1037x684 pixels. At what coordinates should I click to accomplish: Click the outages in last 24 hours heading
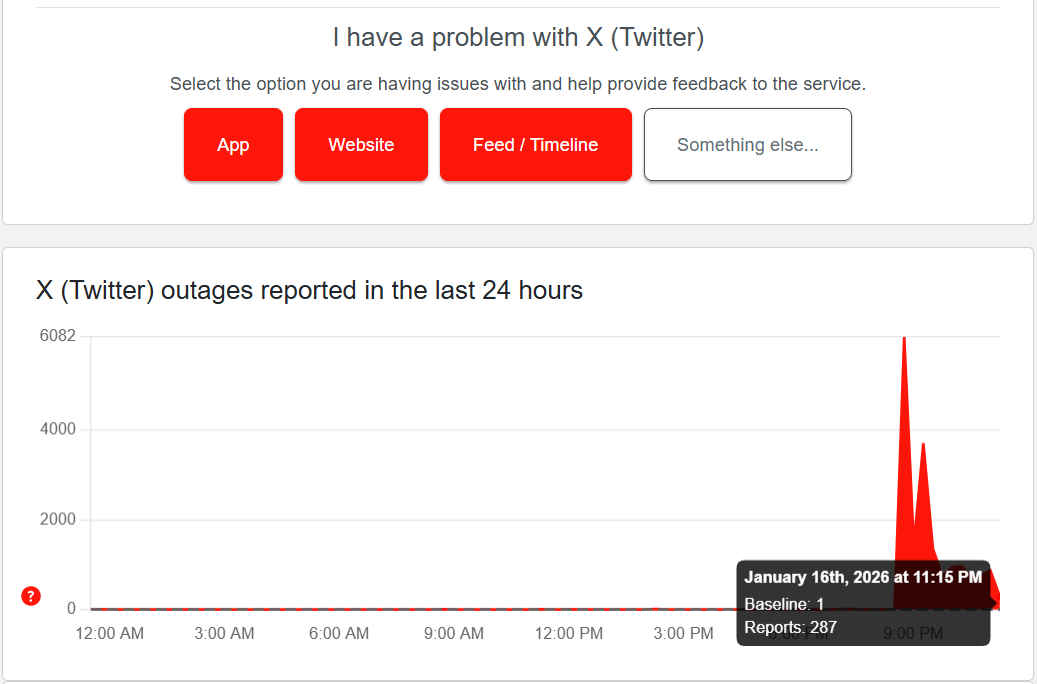[x=309, y=291]
